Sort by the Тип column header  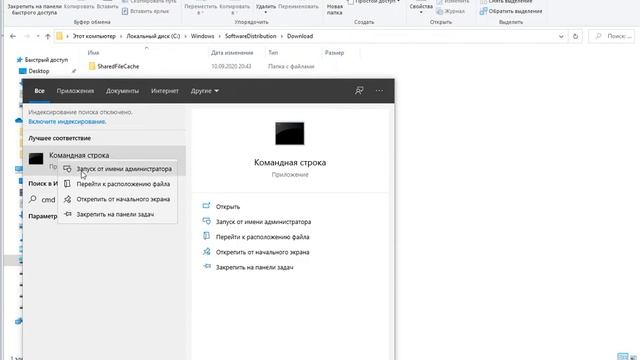273,53
